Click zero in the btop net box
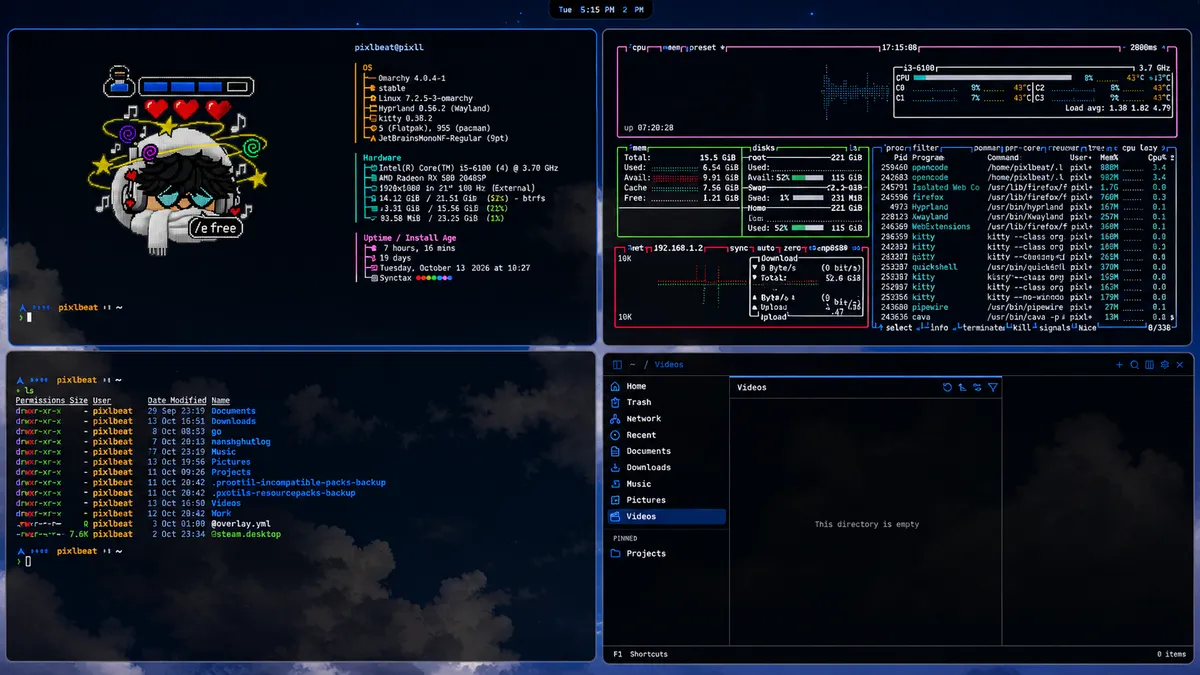 (791, 247)
